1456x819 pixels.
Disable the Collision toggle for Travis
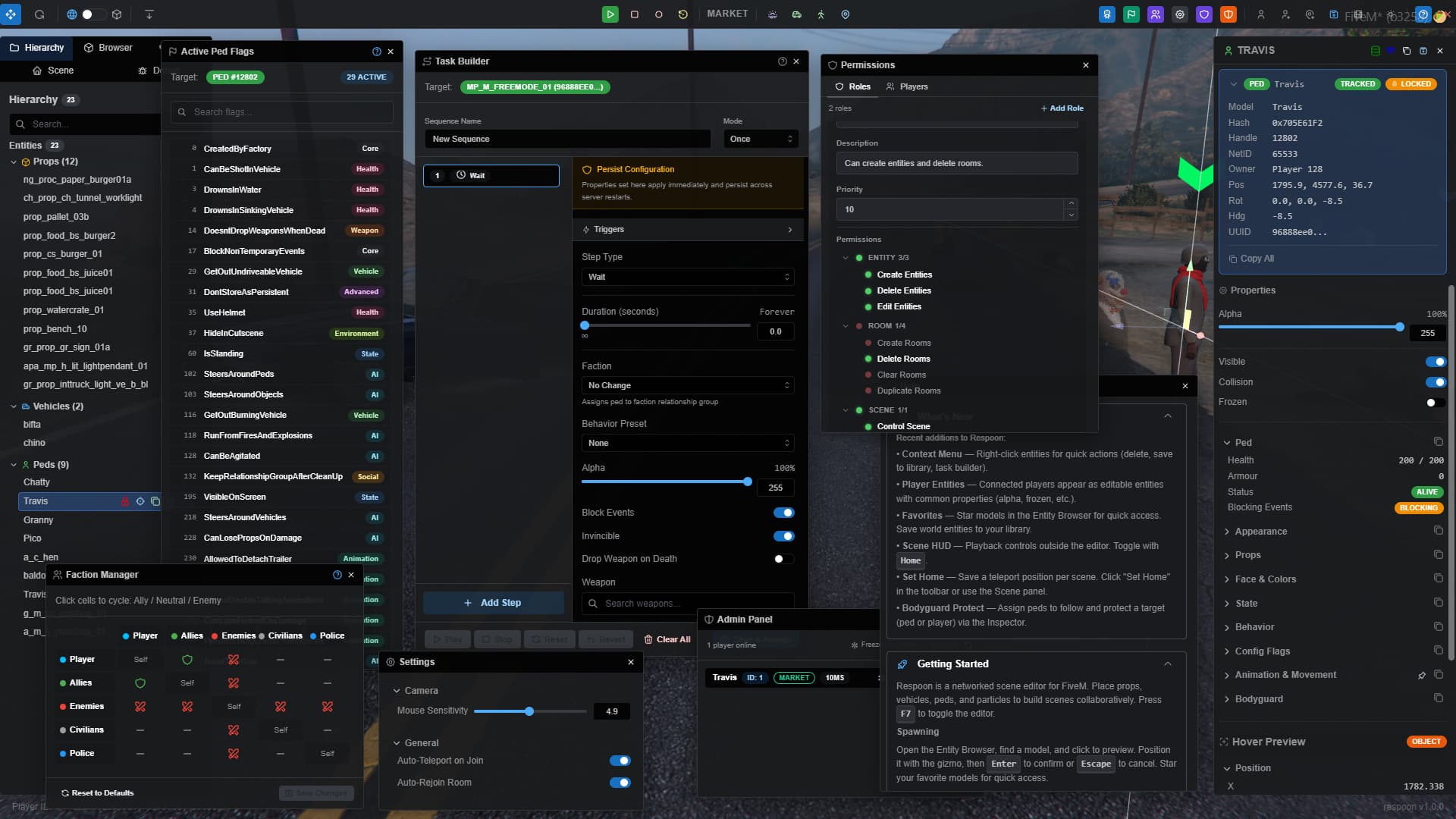[1435, 382]
